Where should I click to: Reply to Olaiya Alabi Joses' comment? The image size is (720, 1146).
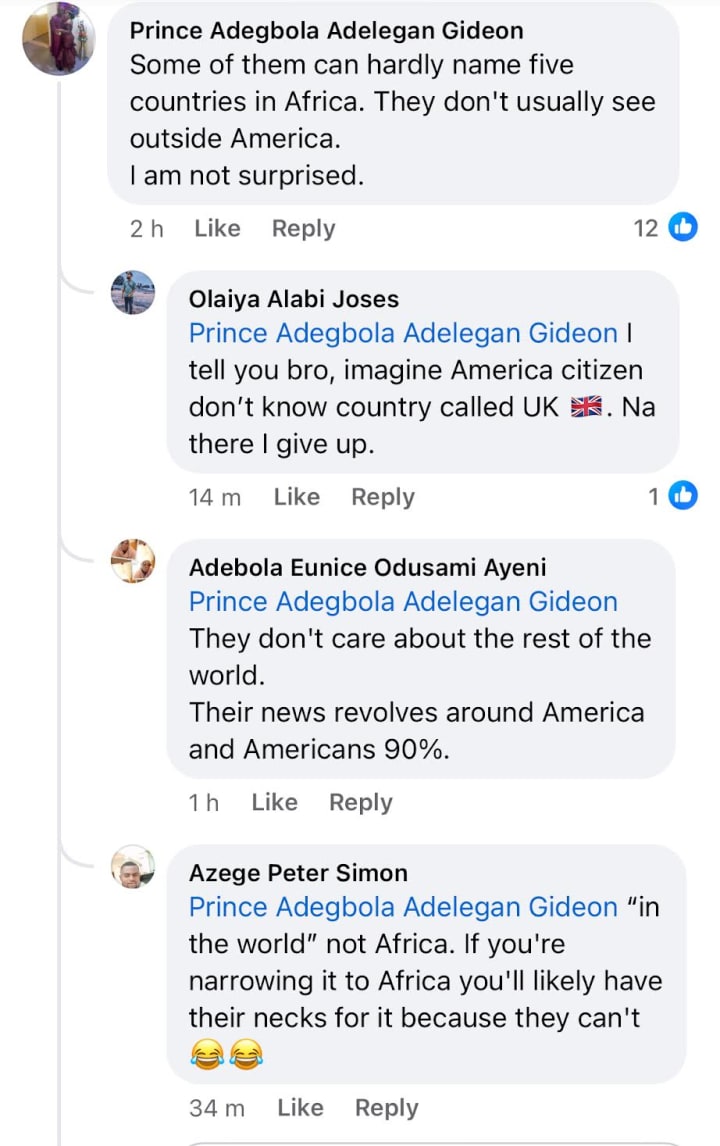pyautogui.click(x=382, y=497)
